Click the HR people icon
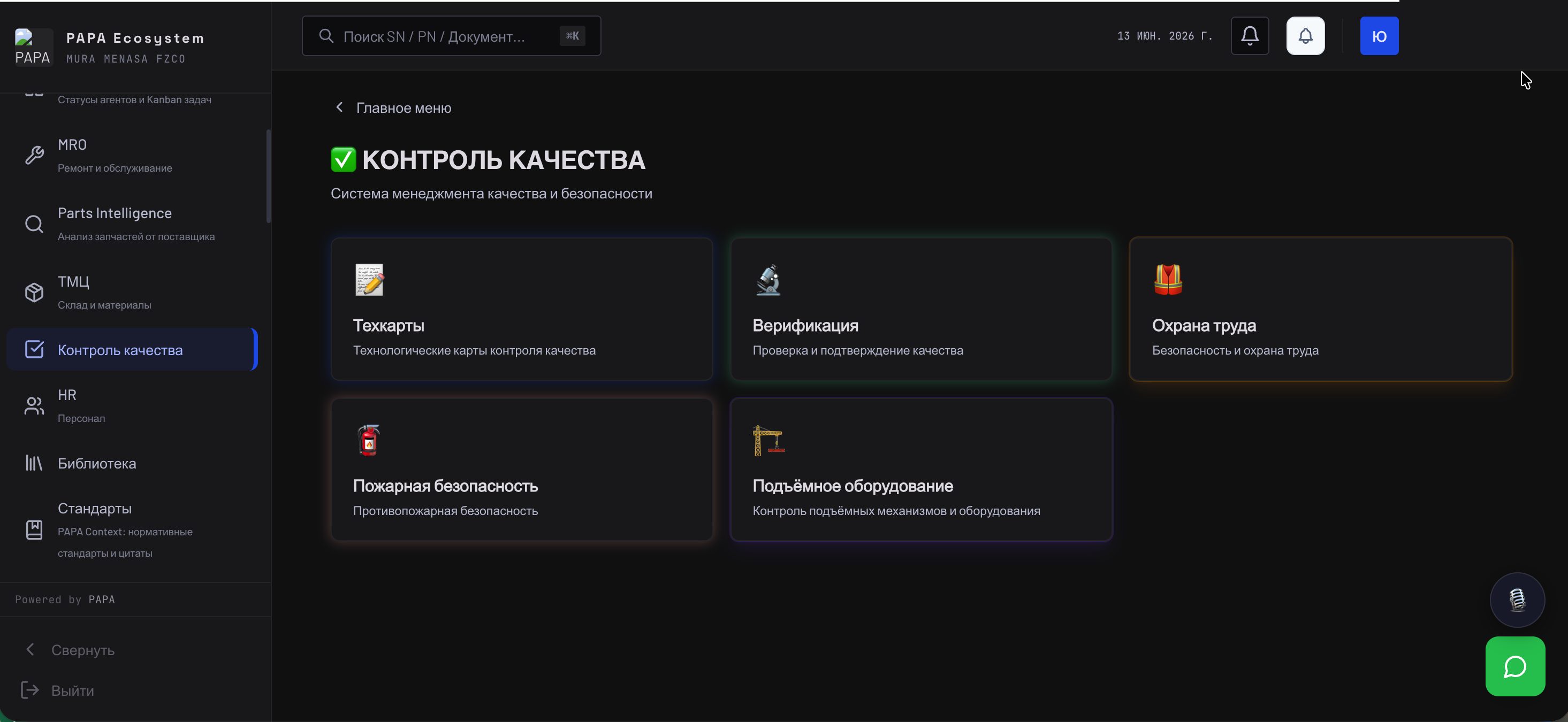 [34, 406]
